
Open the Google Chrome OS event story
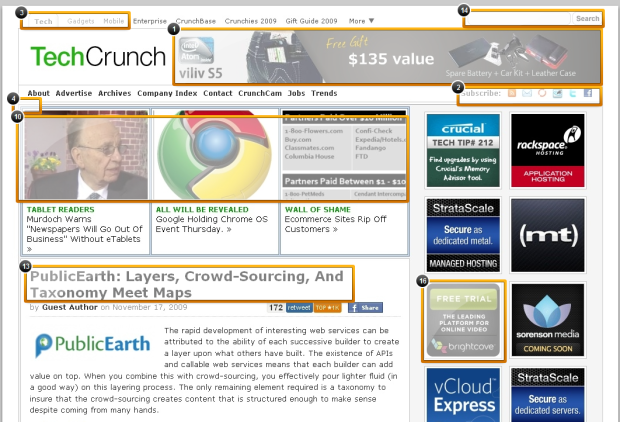pyautogui.click(x=212, y=224)
